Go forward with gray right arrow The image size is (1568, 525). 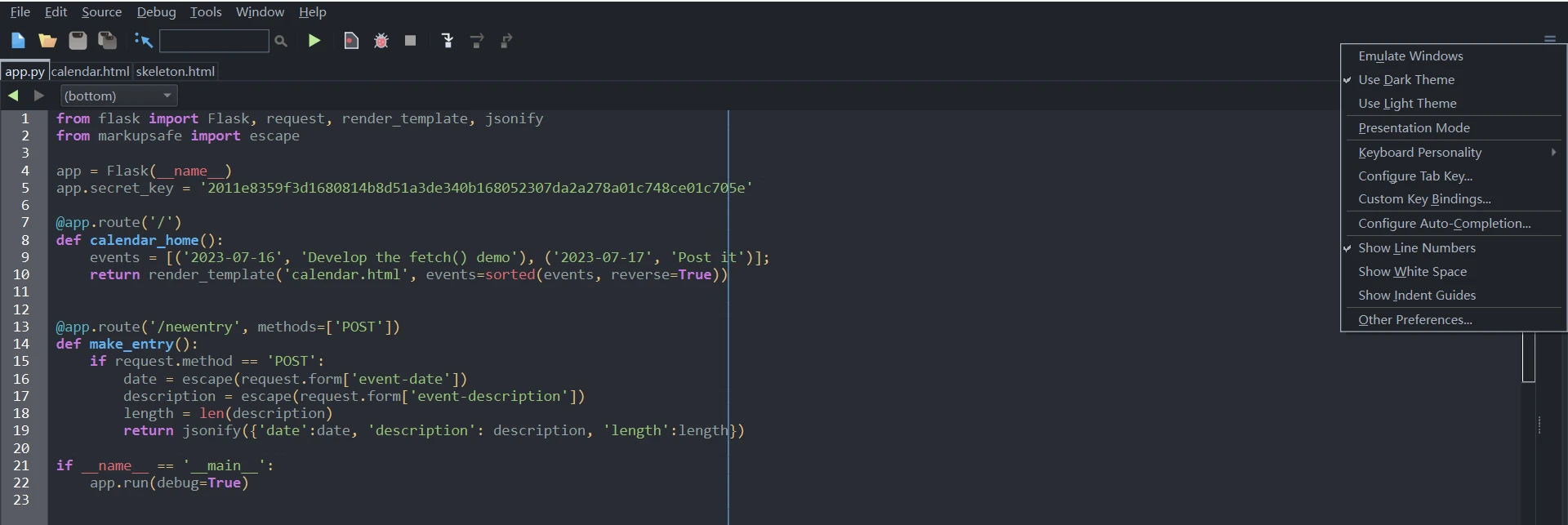coord(38,96)
